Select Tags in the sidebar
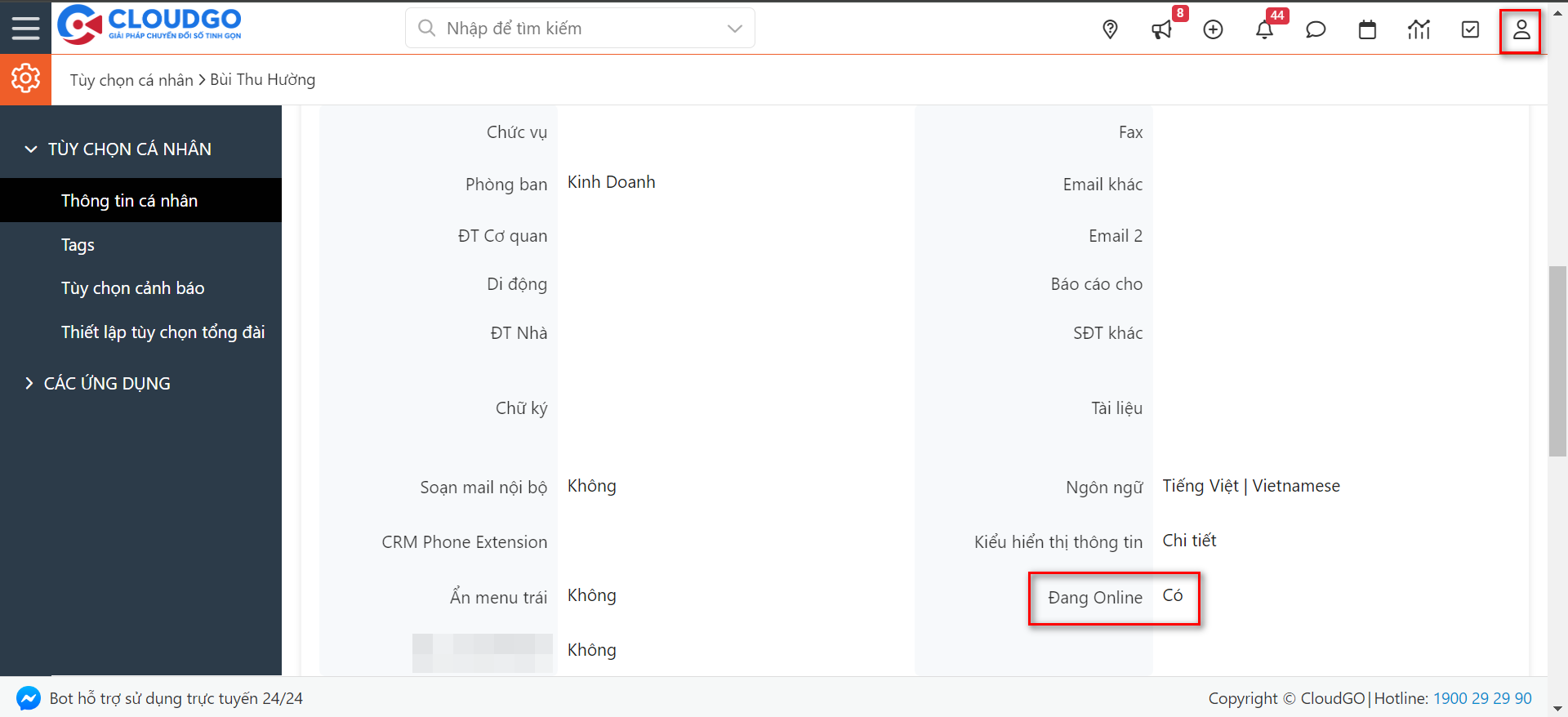Viewport: 1568px width, 717px height. [78, 245]
